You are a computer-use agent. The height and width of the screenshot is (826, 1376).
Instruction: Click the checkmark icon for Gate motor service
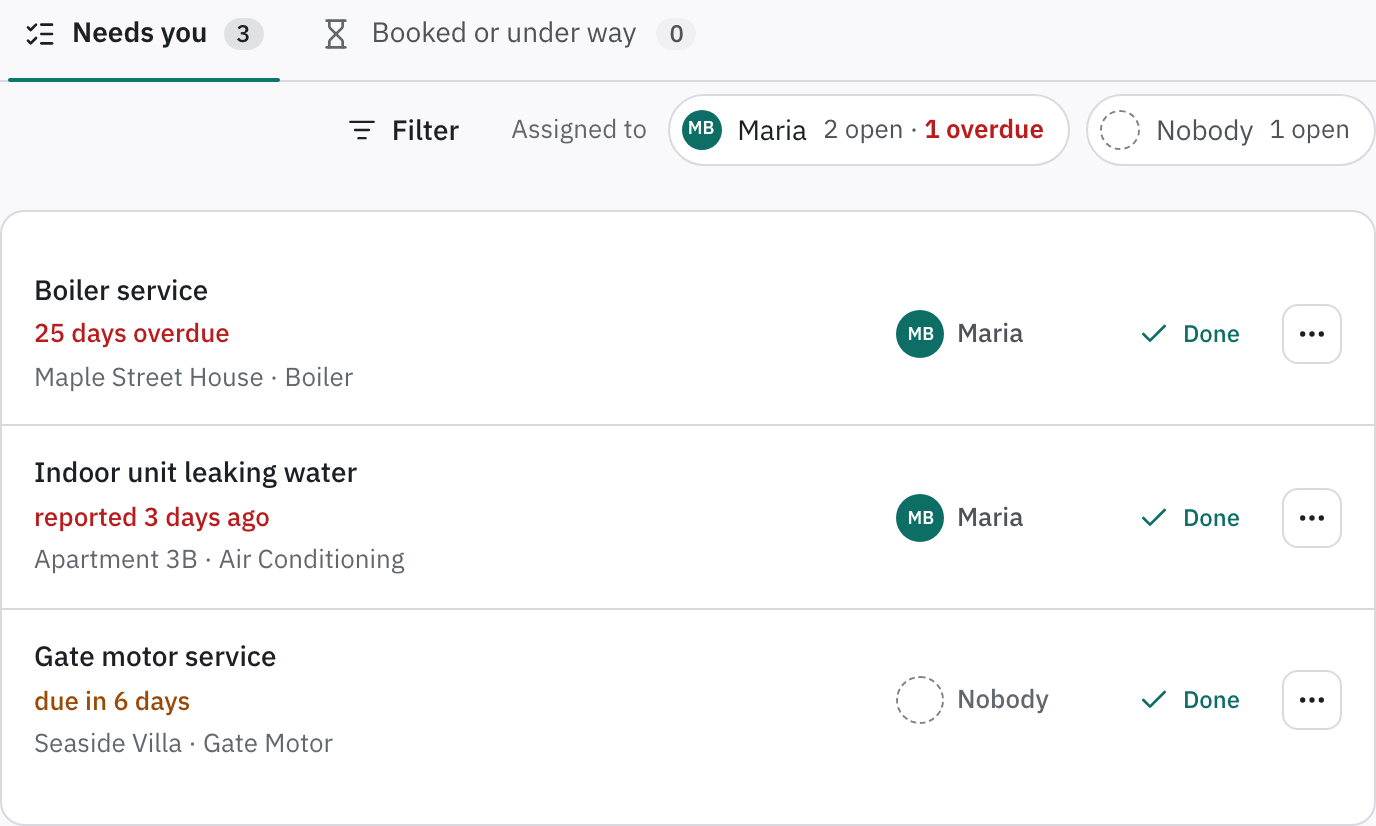(x=1154, y=700)
